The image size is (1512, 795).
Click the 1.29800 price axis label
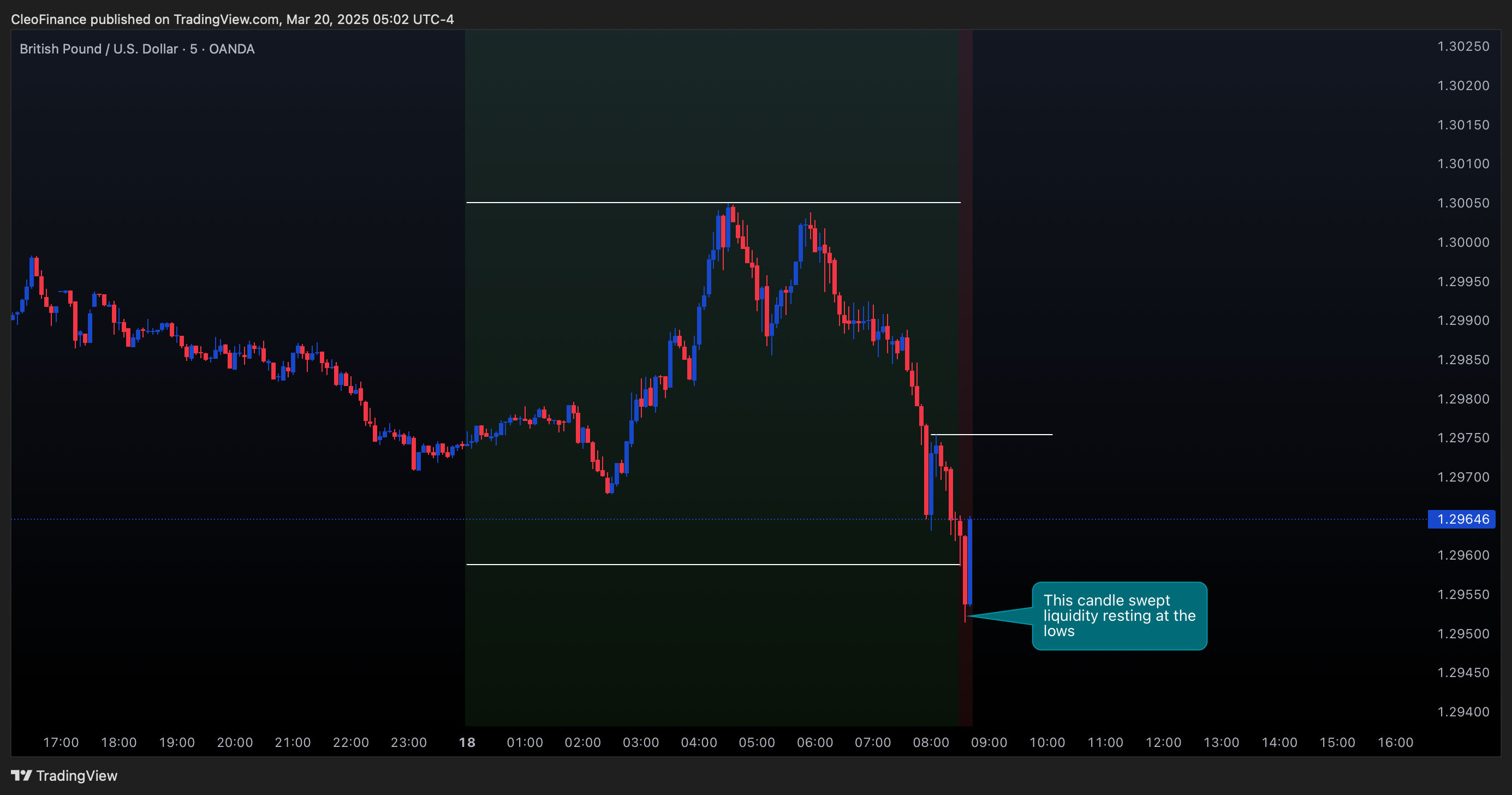pos(1463,399)
